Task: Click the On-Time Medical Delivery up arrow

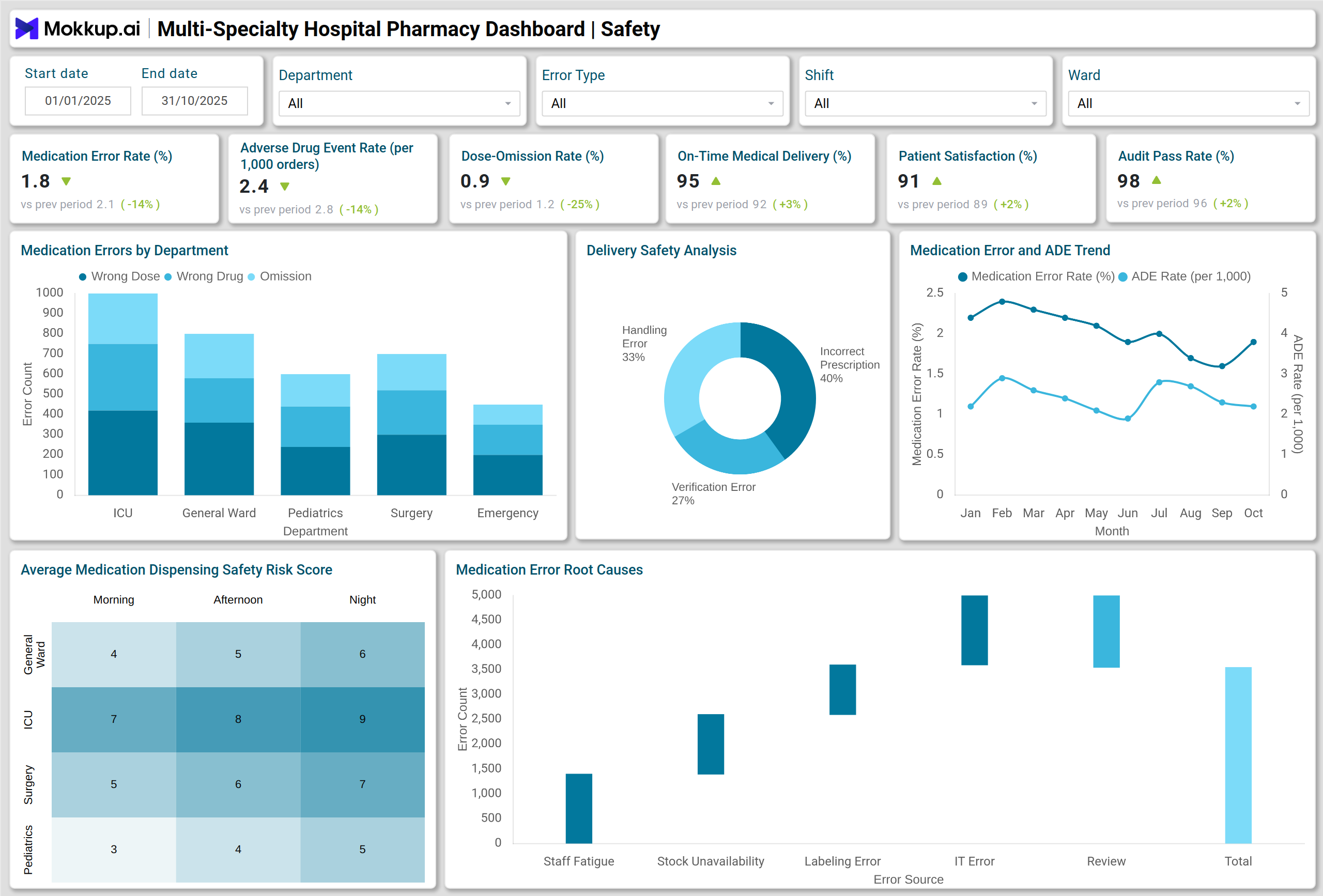Action: [x=716, y=180]
